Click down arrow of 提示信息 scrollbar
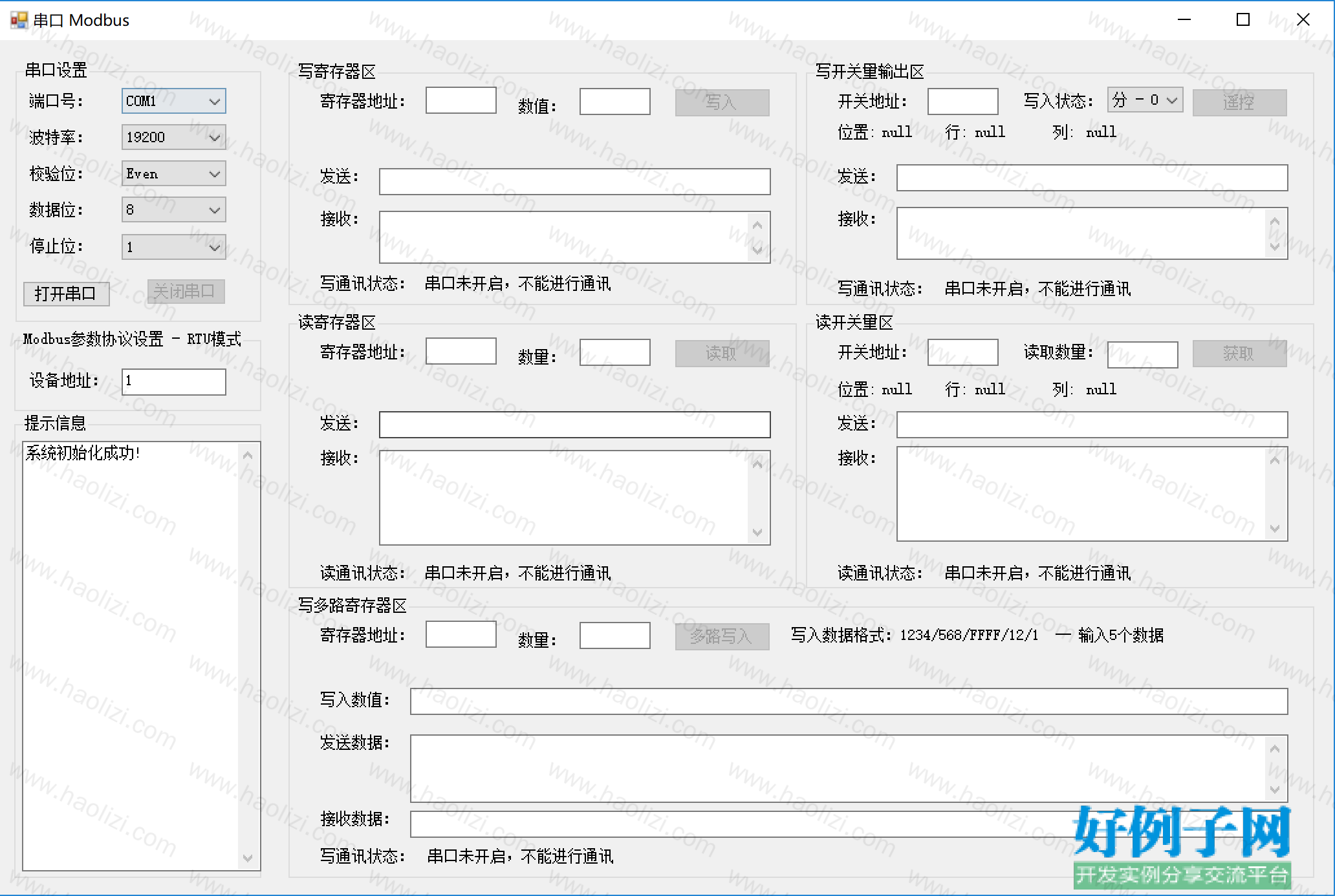The height and width of the screenshot is (896, 1335). (x=248, y=858)
